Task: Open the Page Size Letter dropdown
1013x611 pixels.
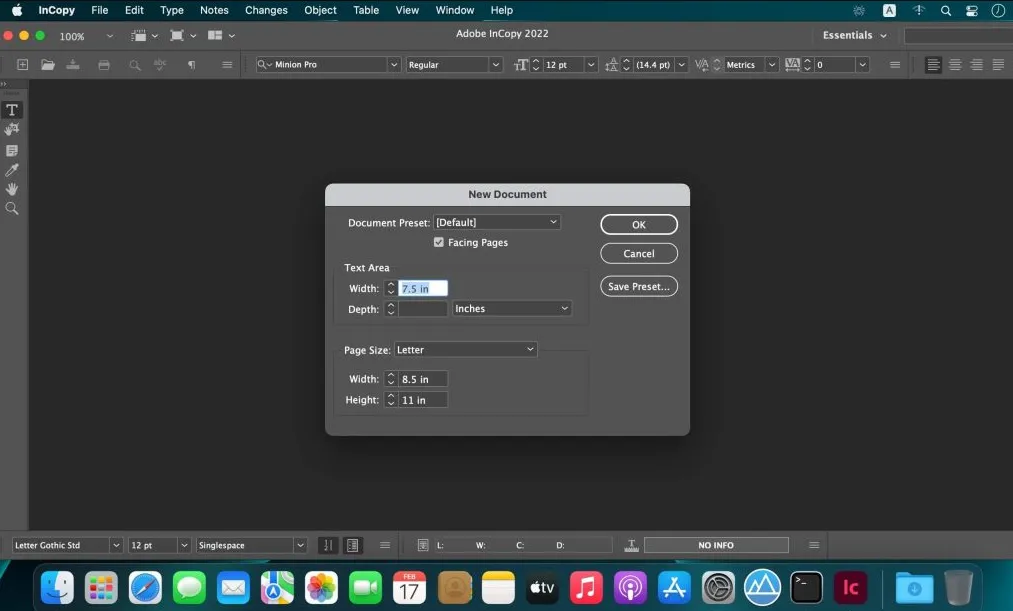Action: pos(466,349)
